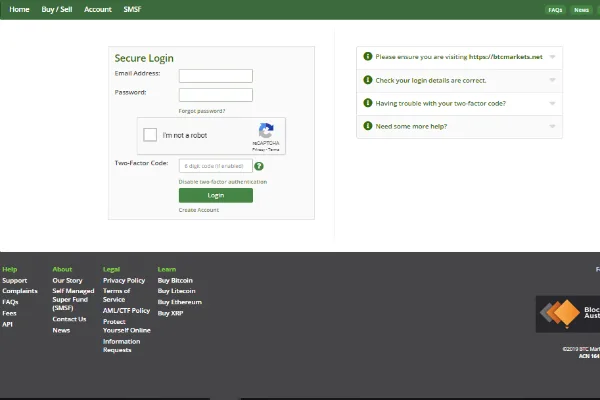The width and height of the screenshot is (600, 400).
Task: Click info icon beside btcmarkets.net URL notice
Action: click(367, 57)
